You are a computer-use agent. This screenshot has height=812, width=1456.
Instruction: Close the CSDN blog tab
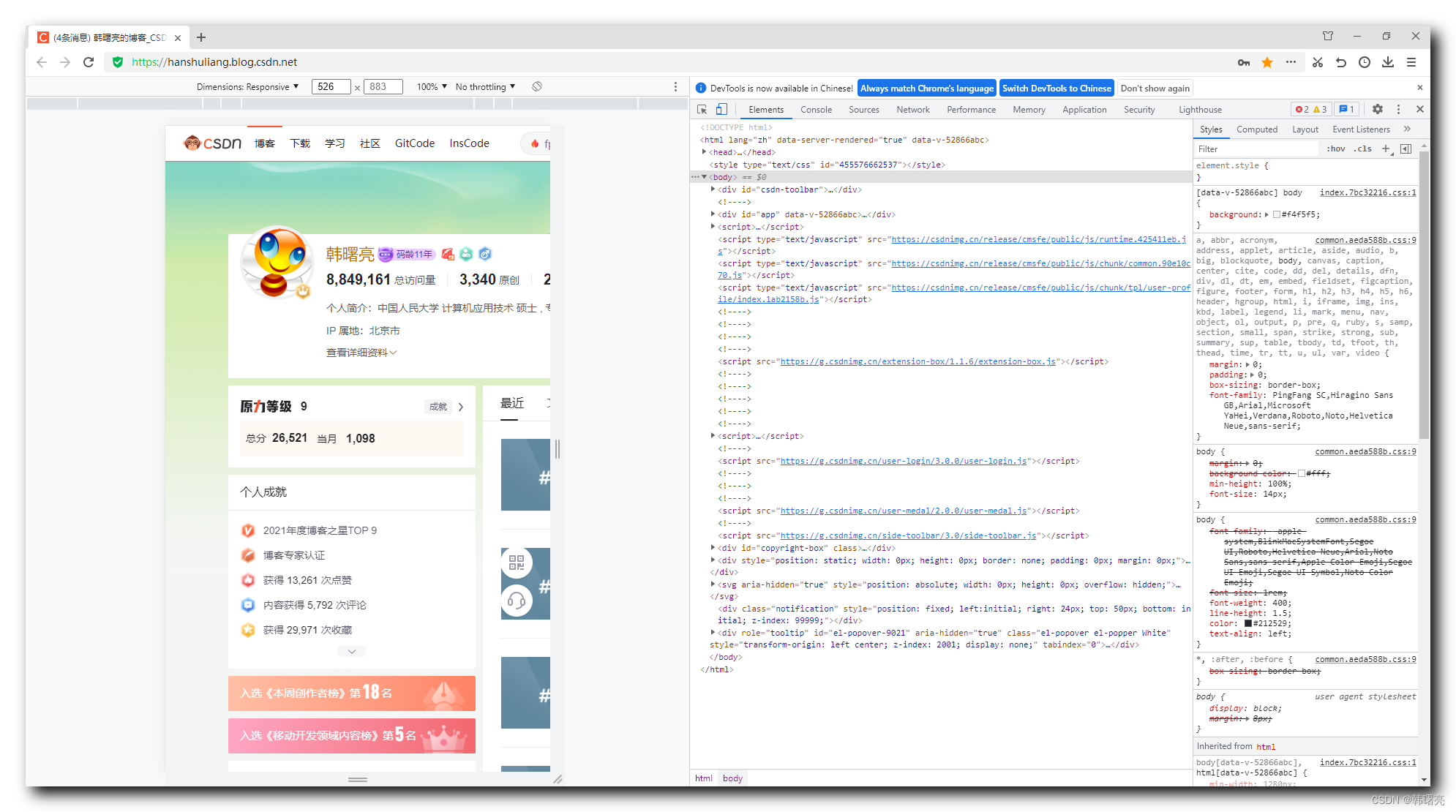(x=178, y=37)
